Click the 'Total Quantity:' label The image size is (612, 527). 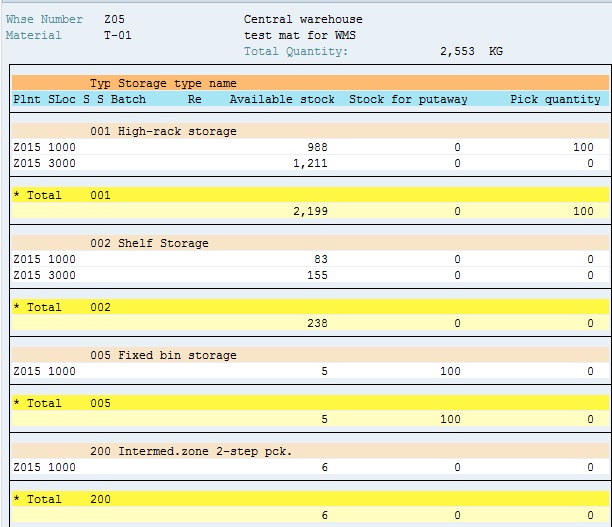point(296,51)
